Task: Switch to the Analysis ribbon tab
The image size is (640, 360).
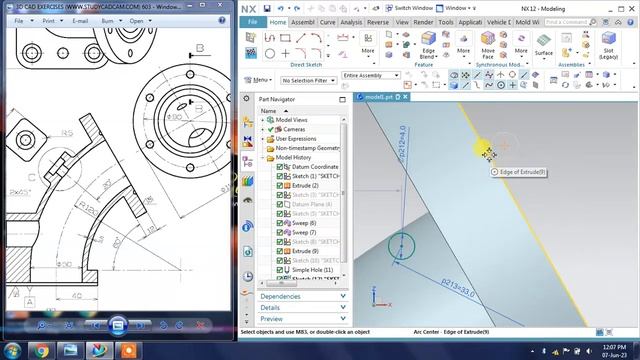Action: click(351, 22)
